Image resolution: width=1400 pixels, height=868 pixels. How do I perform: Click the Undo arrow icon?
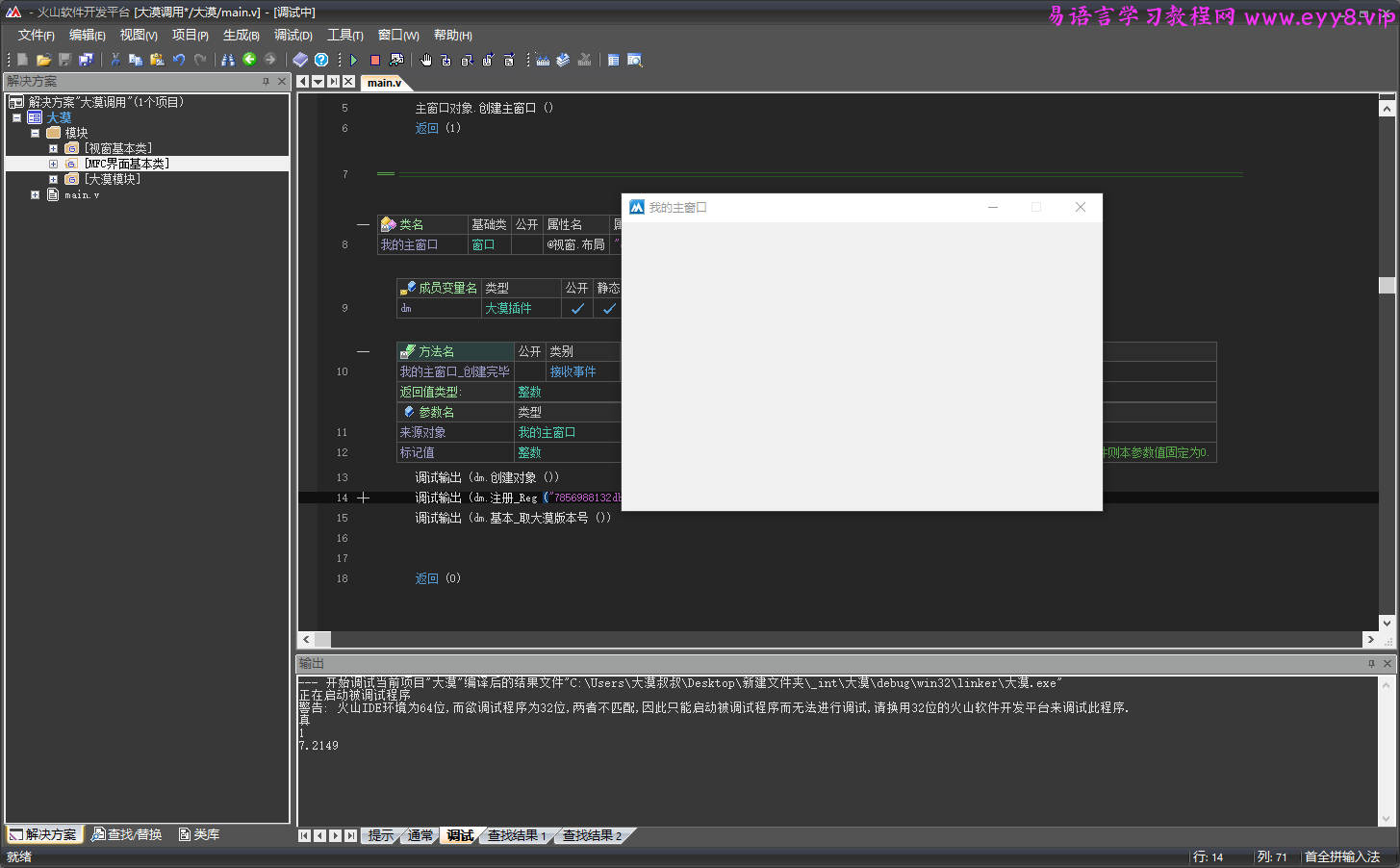coord(179,60)
